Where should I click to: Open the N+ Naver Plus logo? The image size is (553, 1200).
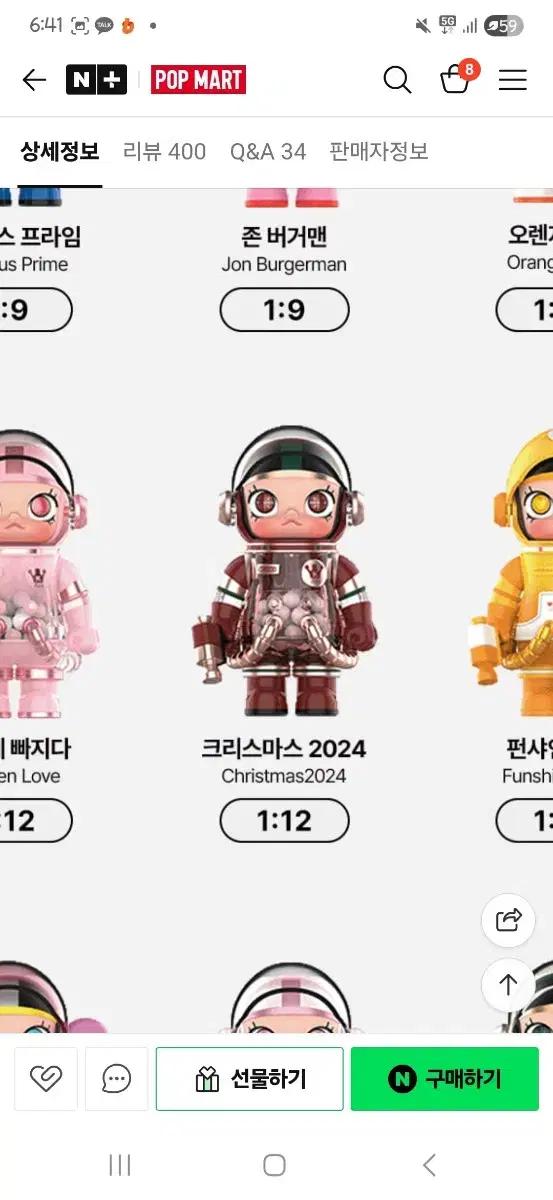pyautogui.click(x=96, y=80)
